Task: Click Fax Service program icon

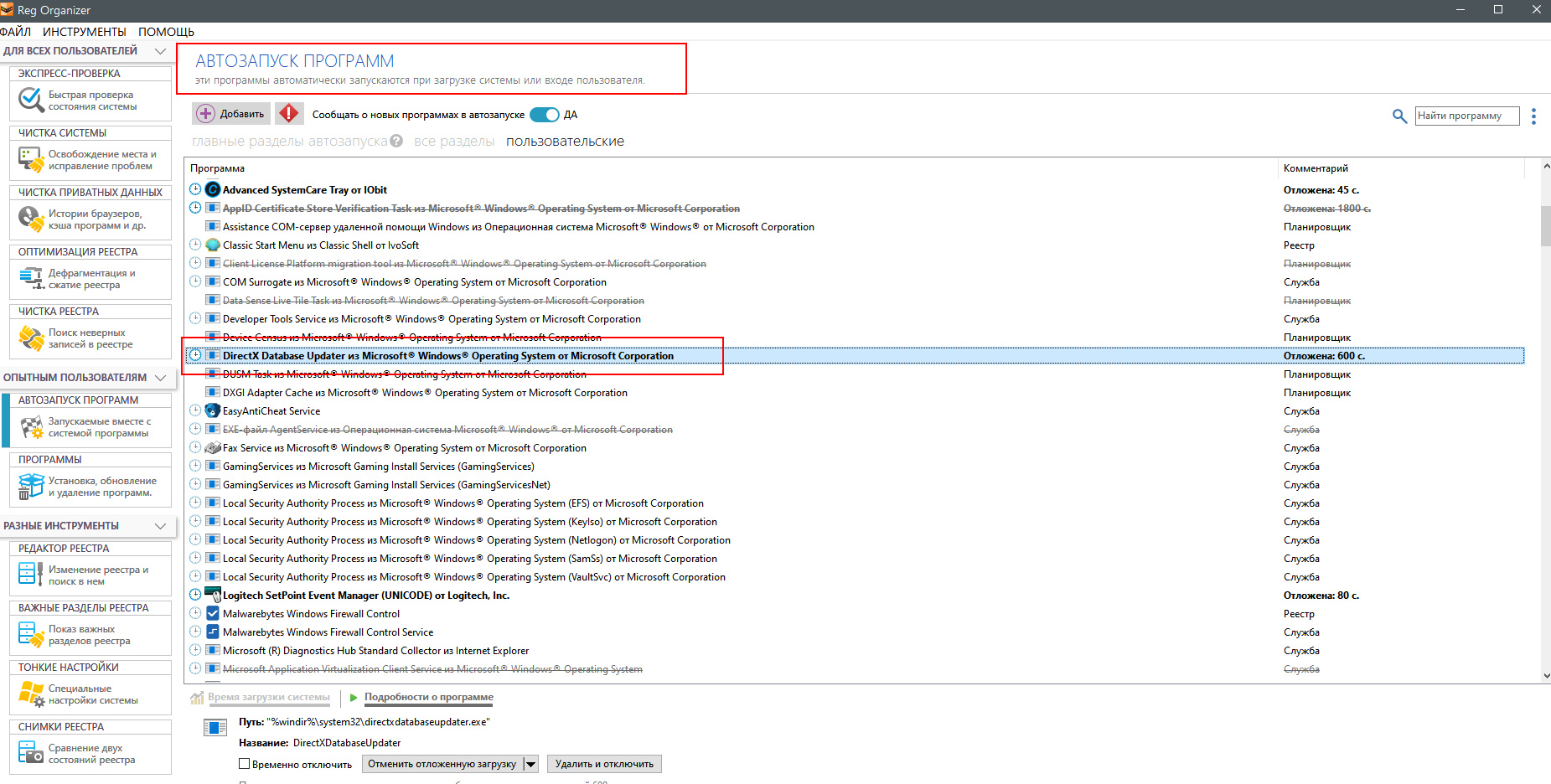Action: [x=213, y=448]
